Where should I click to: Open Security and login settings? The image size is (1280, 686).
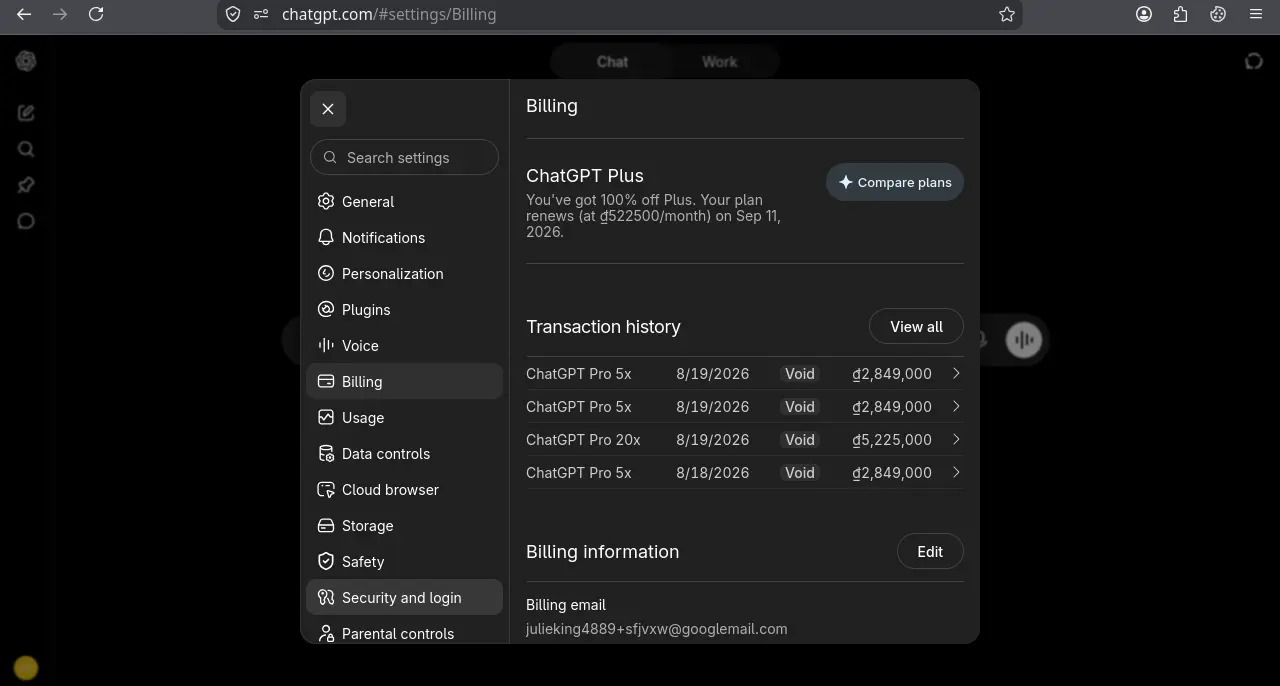coord(404,597)
